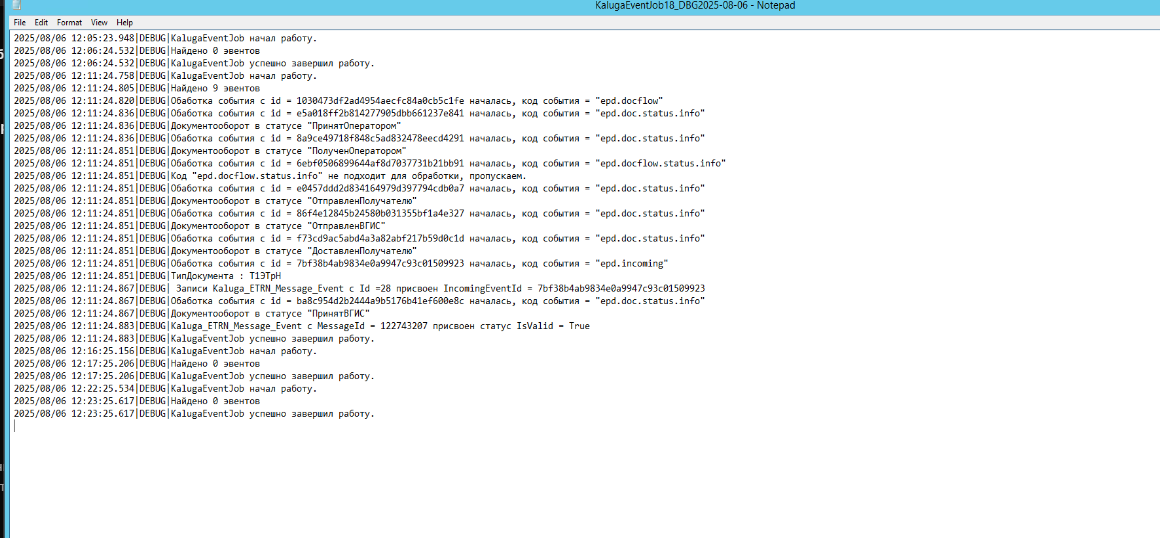Screen dimensions: 1160x538
Task: Click the status "ПринятВГИС"
Action: click(337, 313)
